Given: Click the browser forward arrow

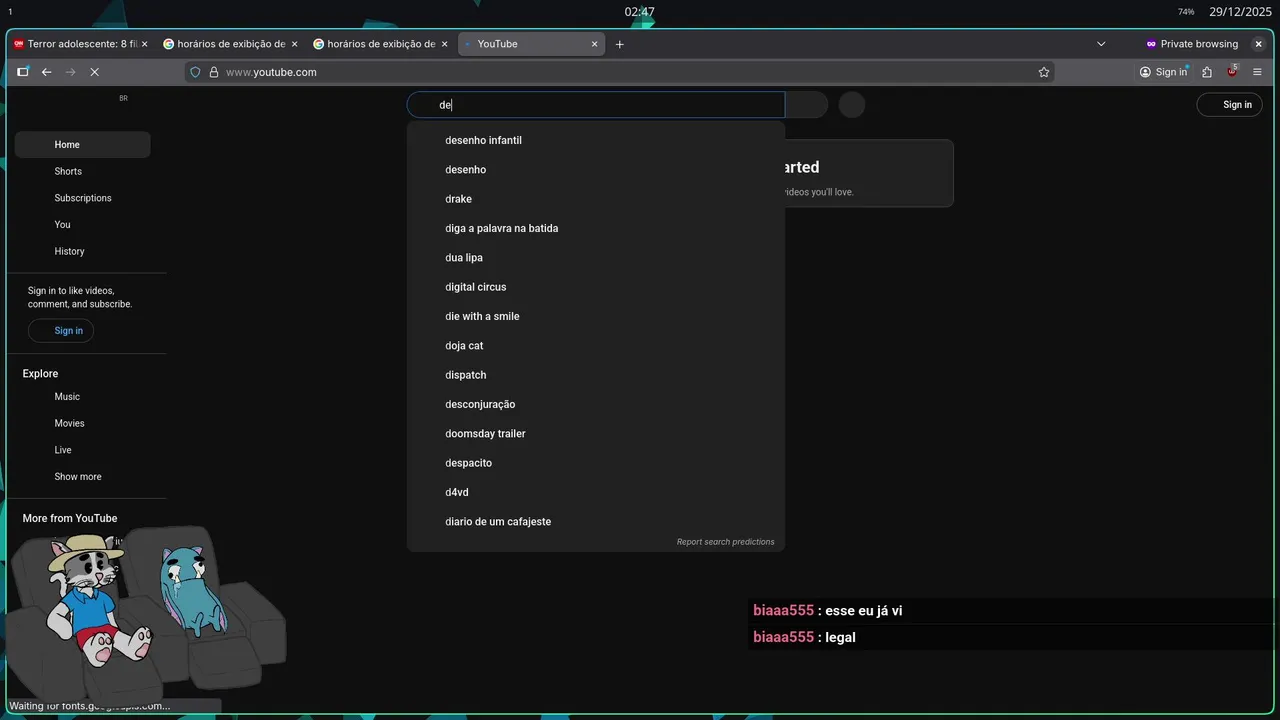Looking at the screenshot, I should 70,72.
